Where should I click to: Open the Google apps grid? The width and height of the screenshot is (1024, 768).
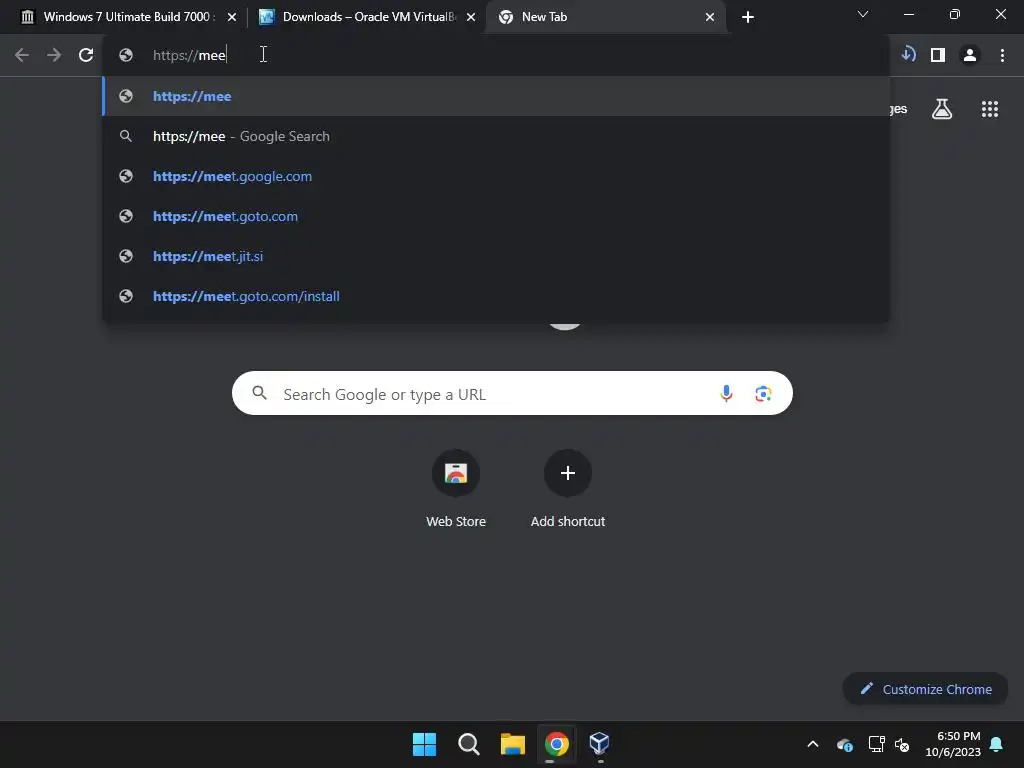tap(990, 109)
